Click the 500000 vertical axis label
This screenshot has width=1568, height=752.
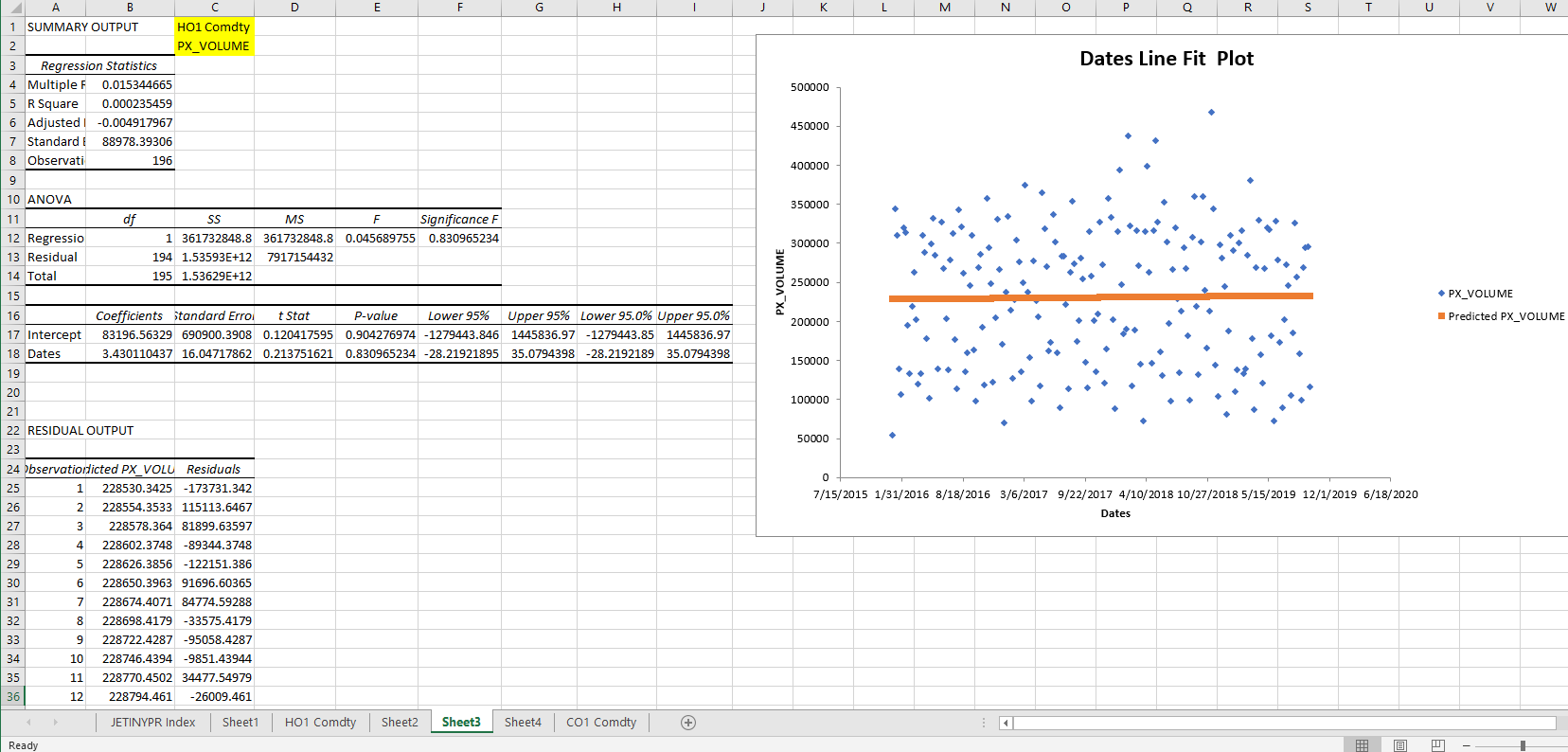810,87
